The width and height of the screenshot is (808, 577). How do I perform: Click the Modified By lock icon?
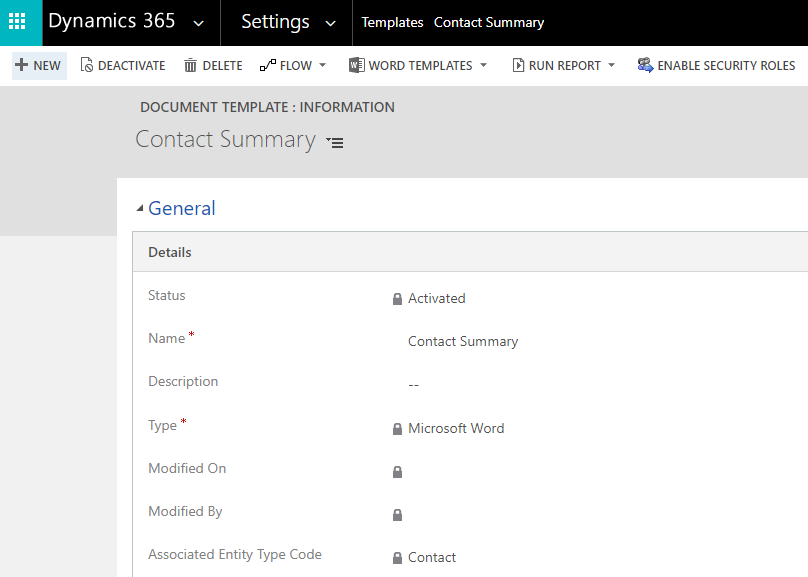(x=397, y=515)
